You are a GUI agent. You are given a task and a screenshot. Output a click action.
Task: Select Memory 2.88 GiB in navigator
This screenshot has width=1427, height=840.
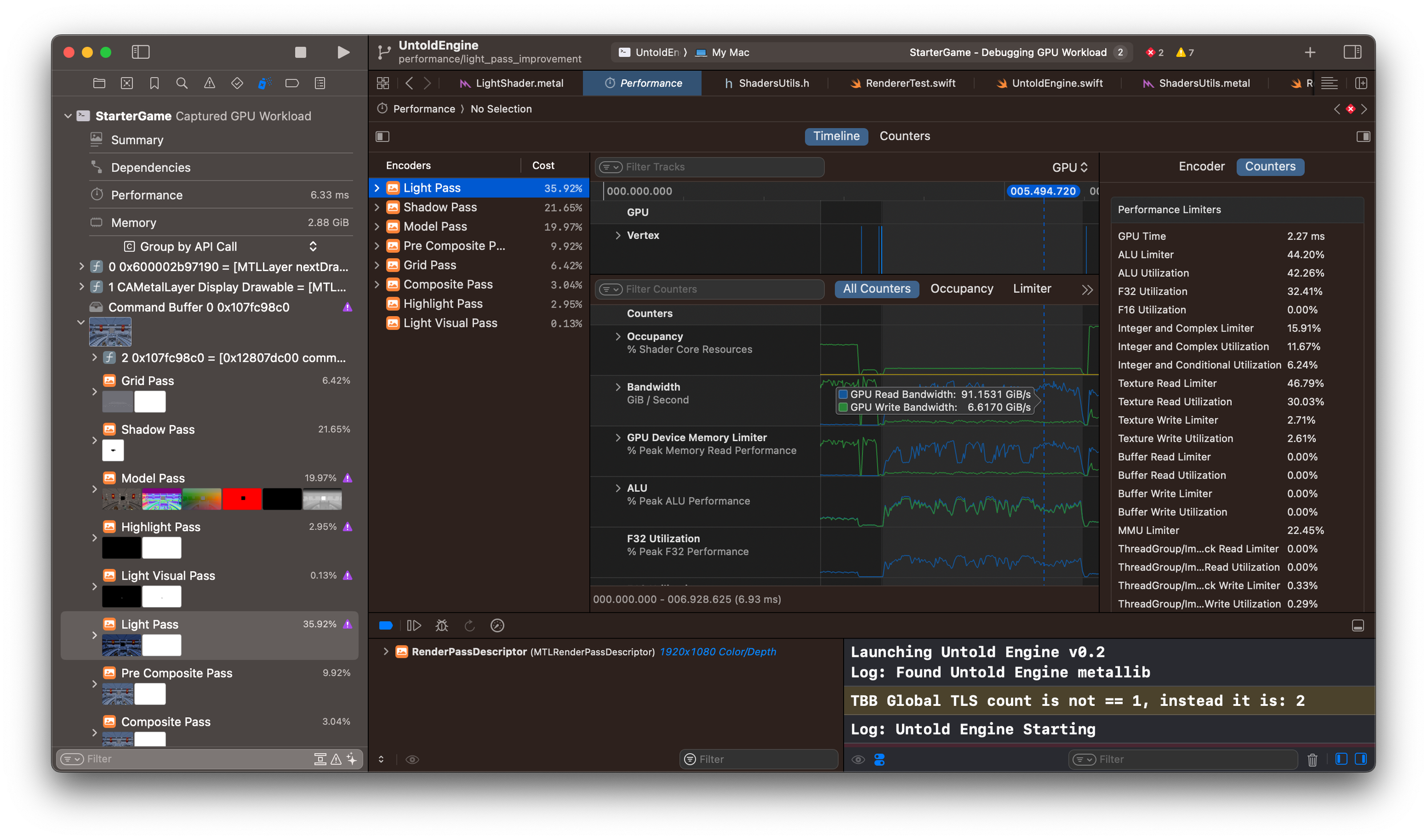(x=220, y=223)
